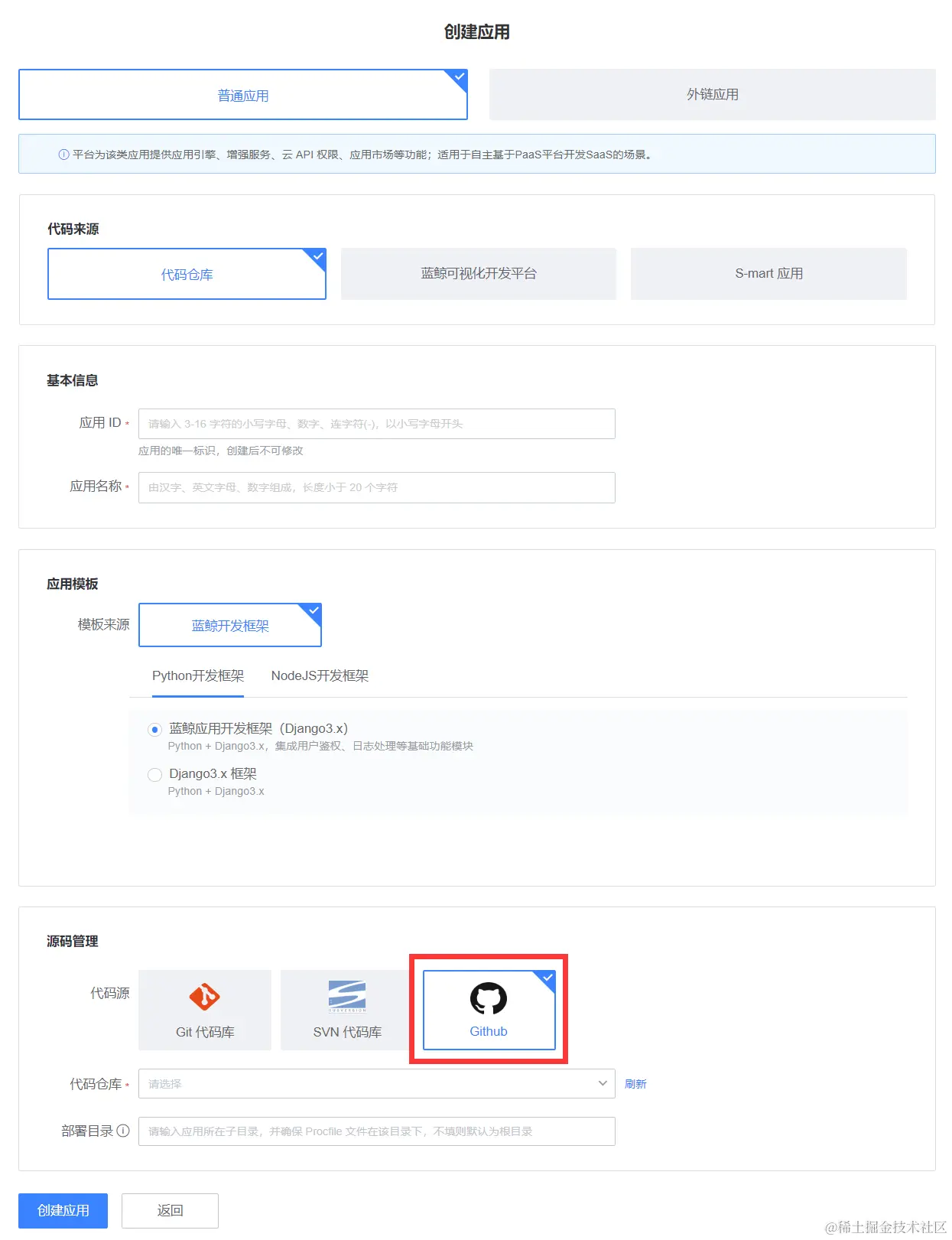Click the 刷新 link
This screenshot has height=1240, width=952.
[635, 1084]
